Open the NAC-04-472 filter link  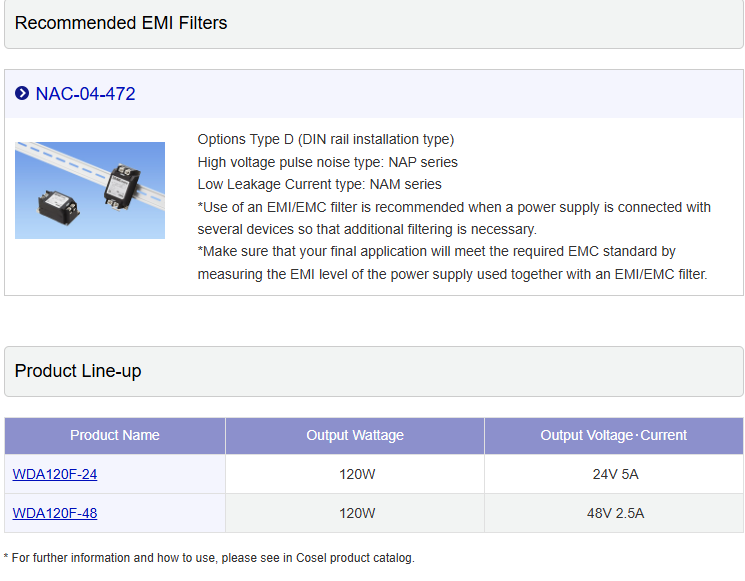click(x=86, y=94)
